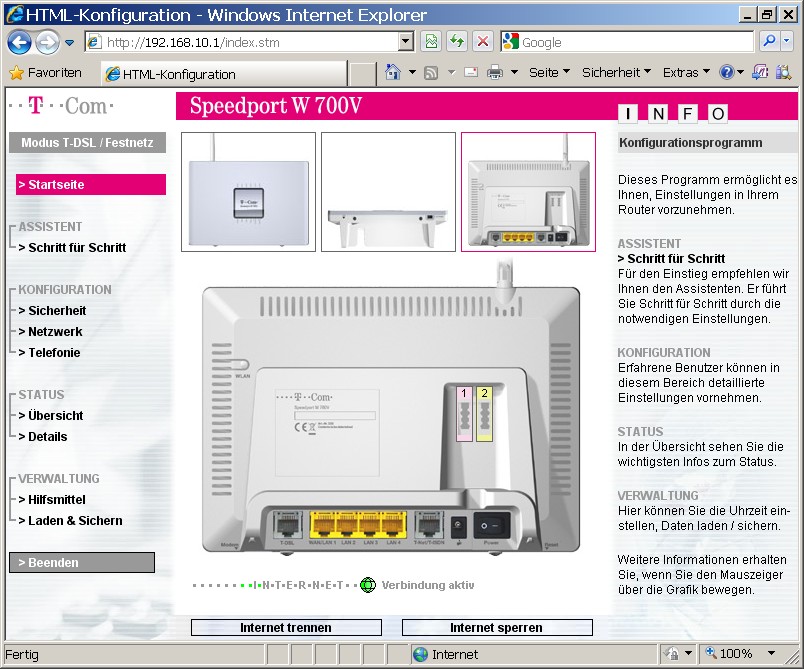Open the recent pages dropdown arrow
The image size is (804, 669).
tap(69, 43)
